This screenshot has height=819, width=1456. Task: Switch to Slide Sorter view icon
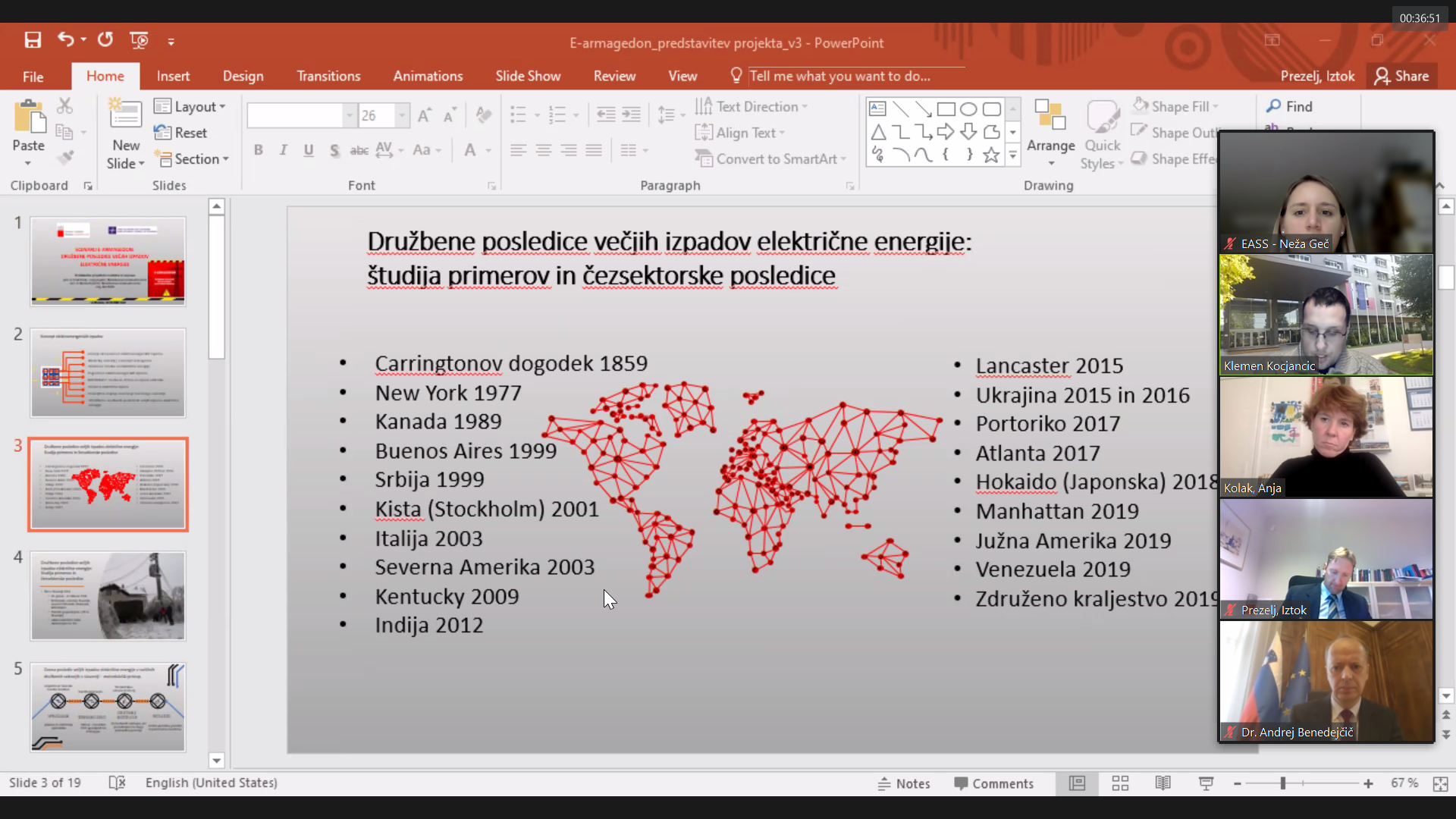point(1120,783)
